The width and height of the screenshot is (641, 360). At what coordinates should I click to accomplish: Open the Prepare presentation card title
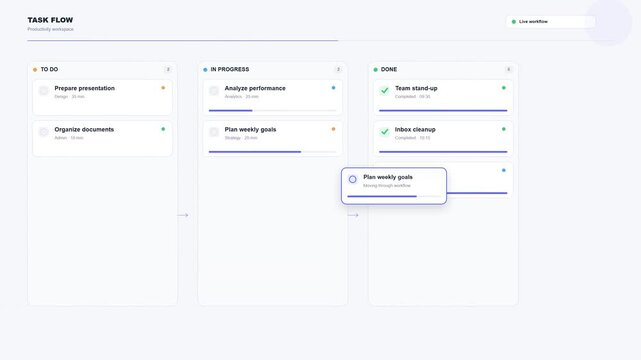85,88
